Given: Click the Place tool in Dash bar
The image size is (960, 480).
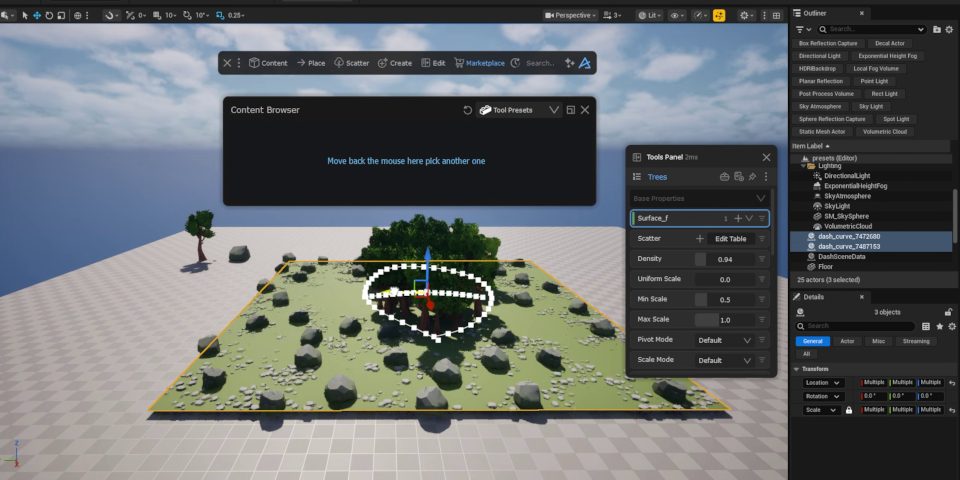Looking at the screenshot, I should click(310, 63).
